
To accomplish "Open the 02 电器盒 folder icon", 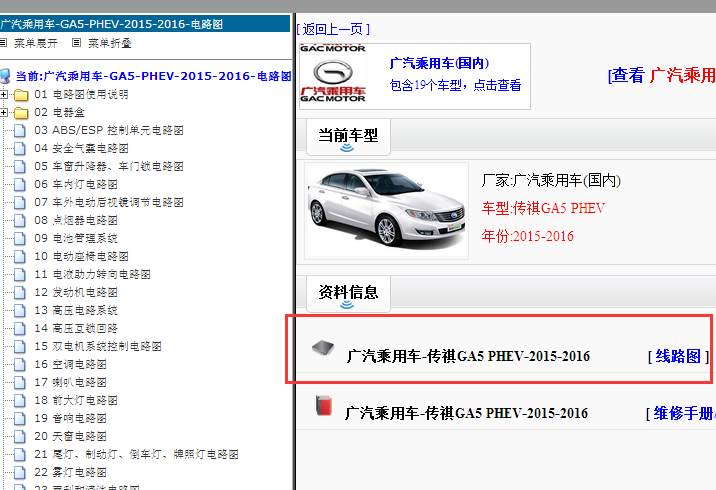I will (21, 113).
